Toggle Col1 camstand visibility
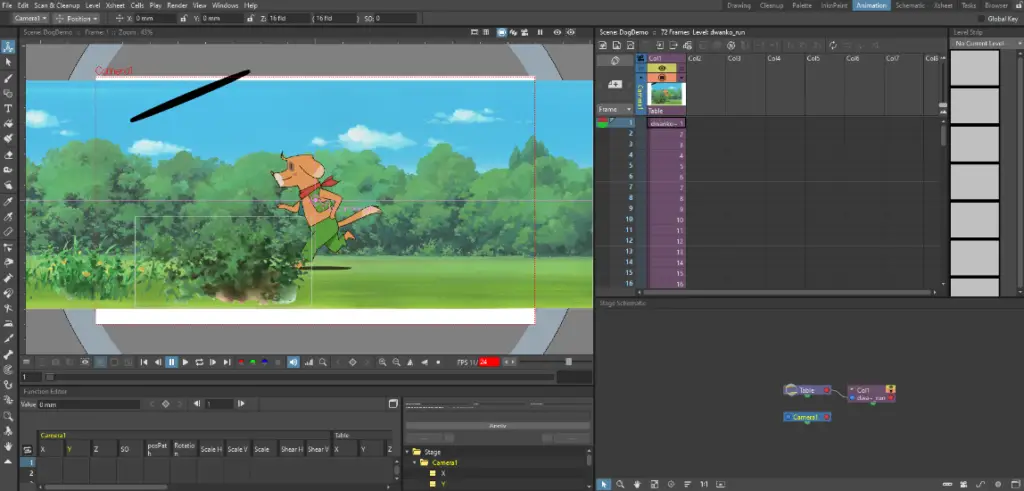Screen dimensions: 1024x491 pyautogui.click(x=662, y=78)
